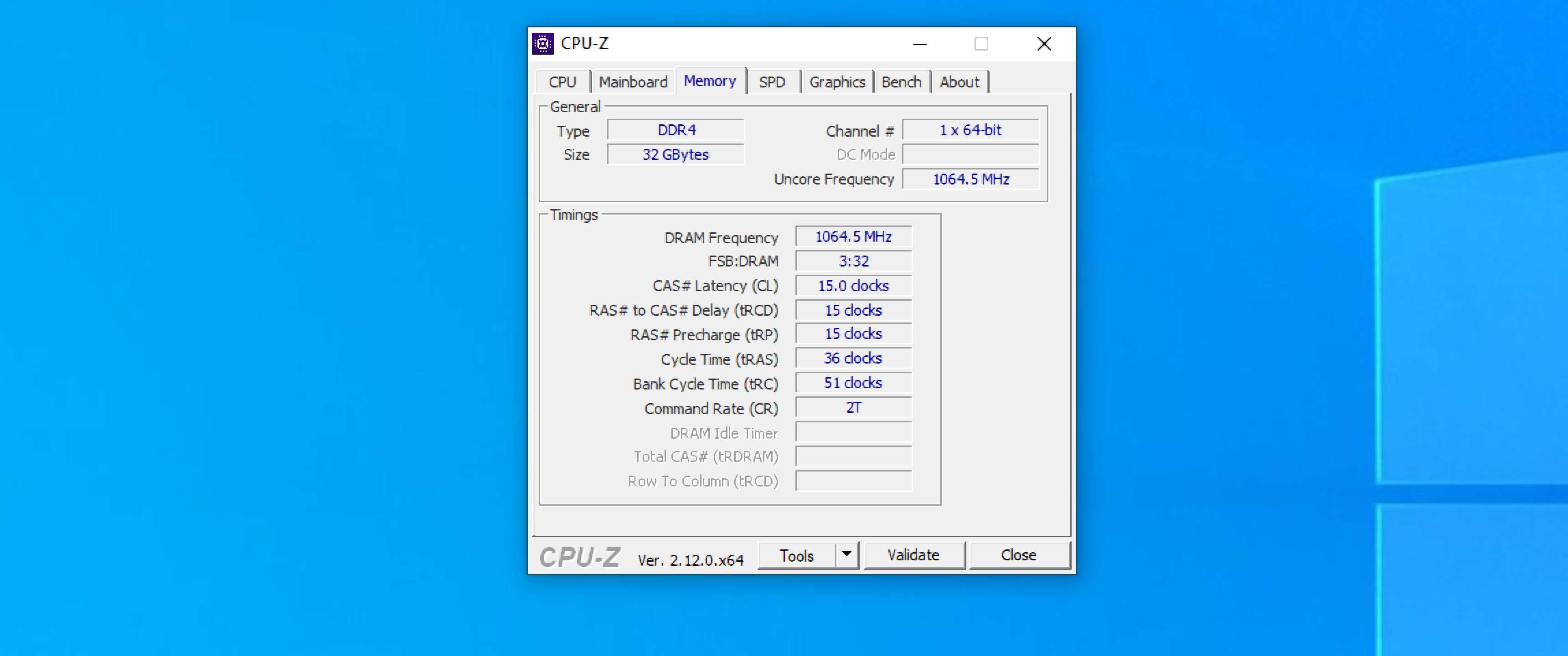
Task: Click the DRAM Frequency 1064.5 MHz value
Action: [853, 237]
